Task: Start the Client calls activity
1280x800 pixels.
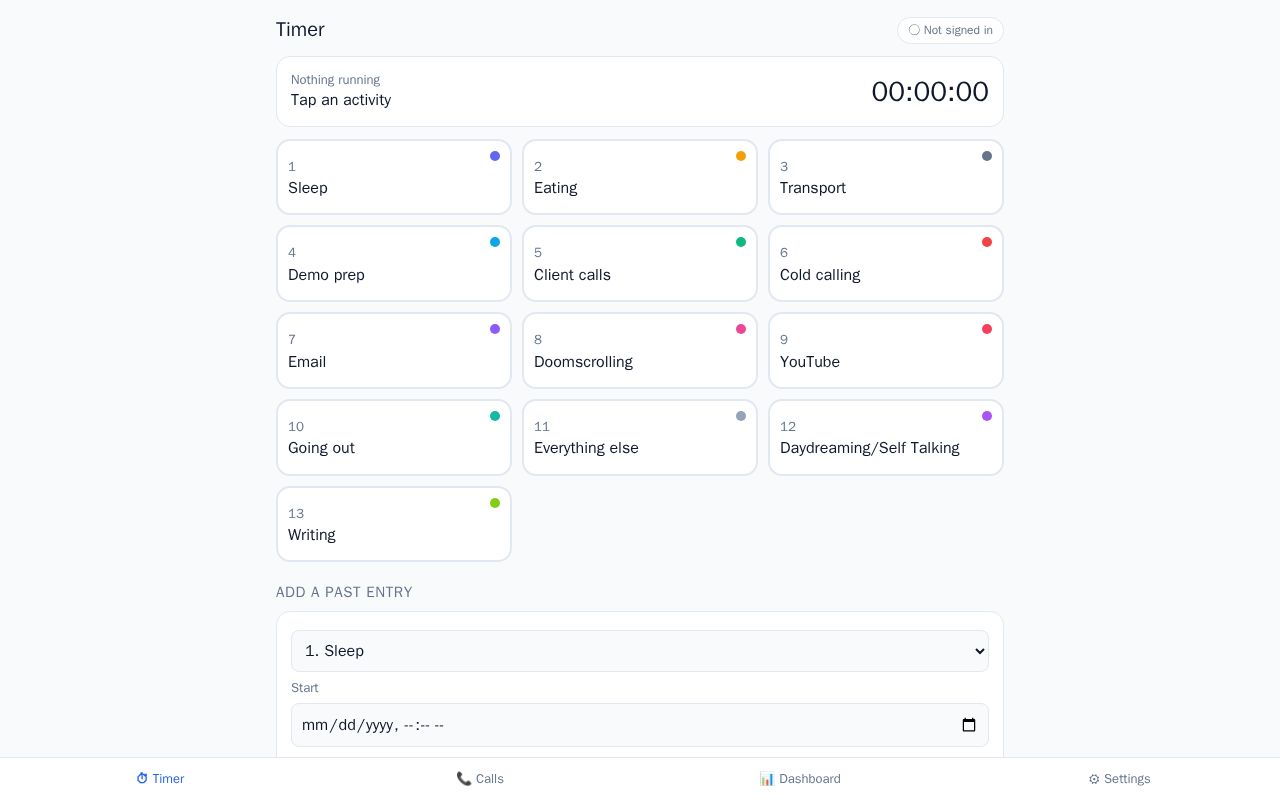Action: (640, 264)
